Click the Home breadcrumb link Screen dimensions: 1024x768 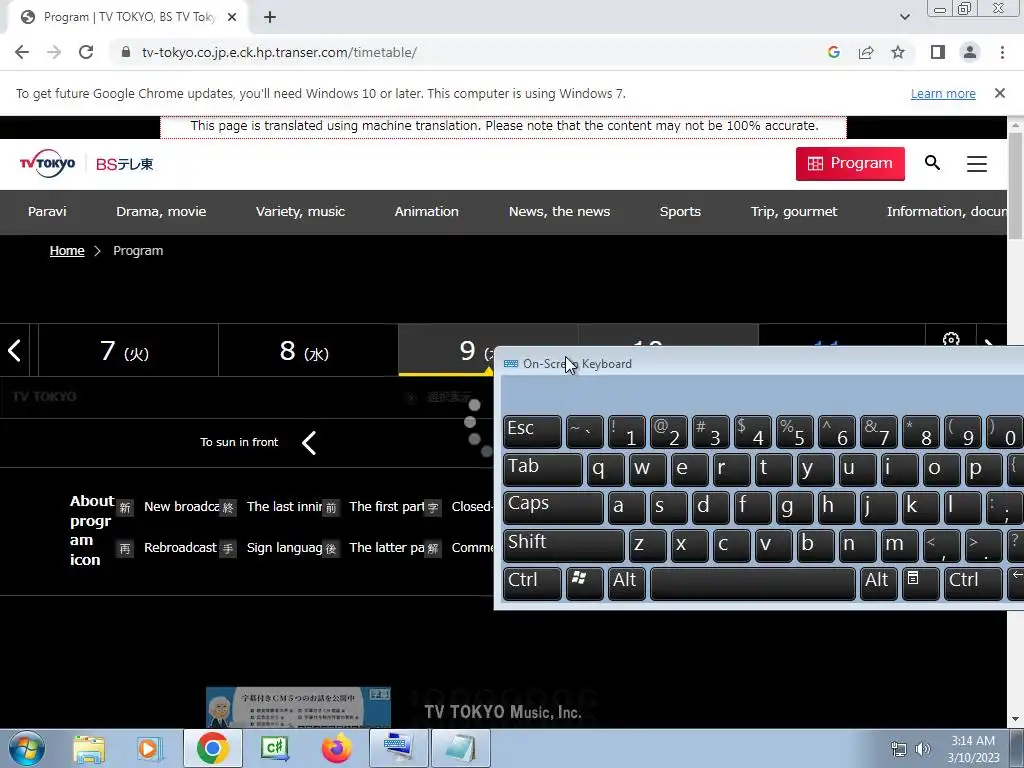click(x=67, y=251)
